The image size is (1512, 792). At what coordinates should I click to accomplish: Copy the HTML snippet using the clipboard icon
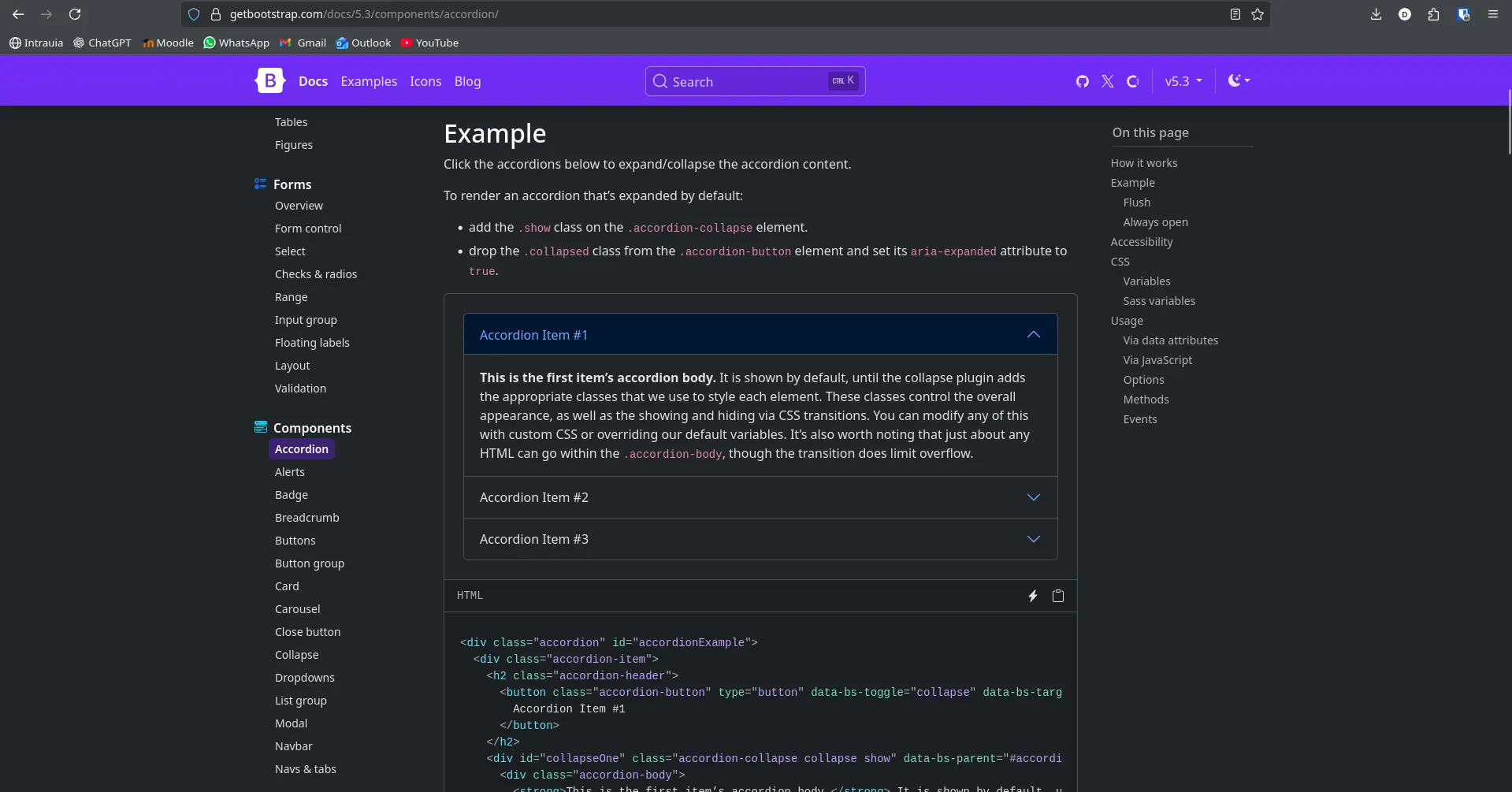1058,596
